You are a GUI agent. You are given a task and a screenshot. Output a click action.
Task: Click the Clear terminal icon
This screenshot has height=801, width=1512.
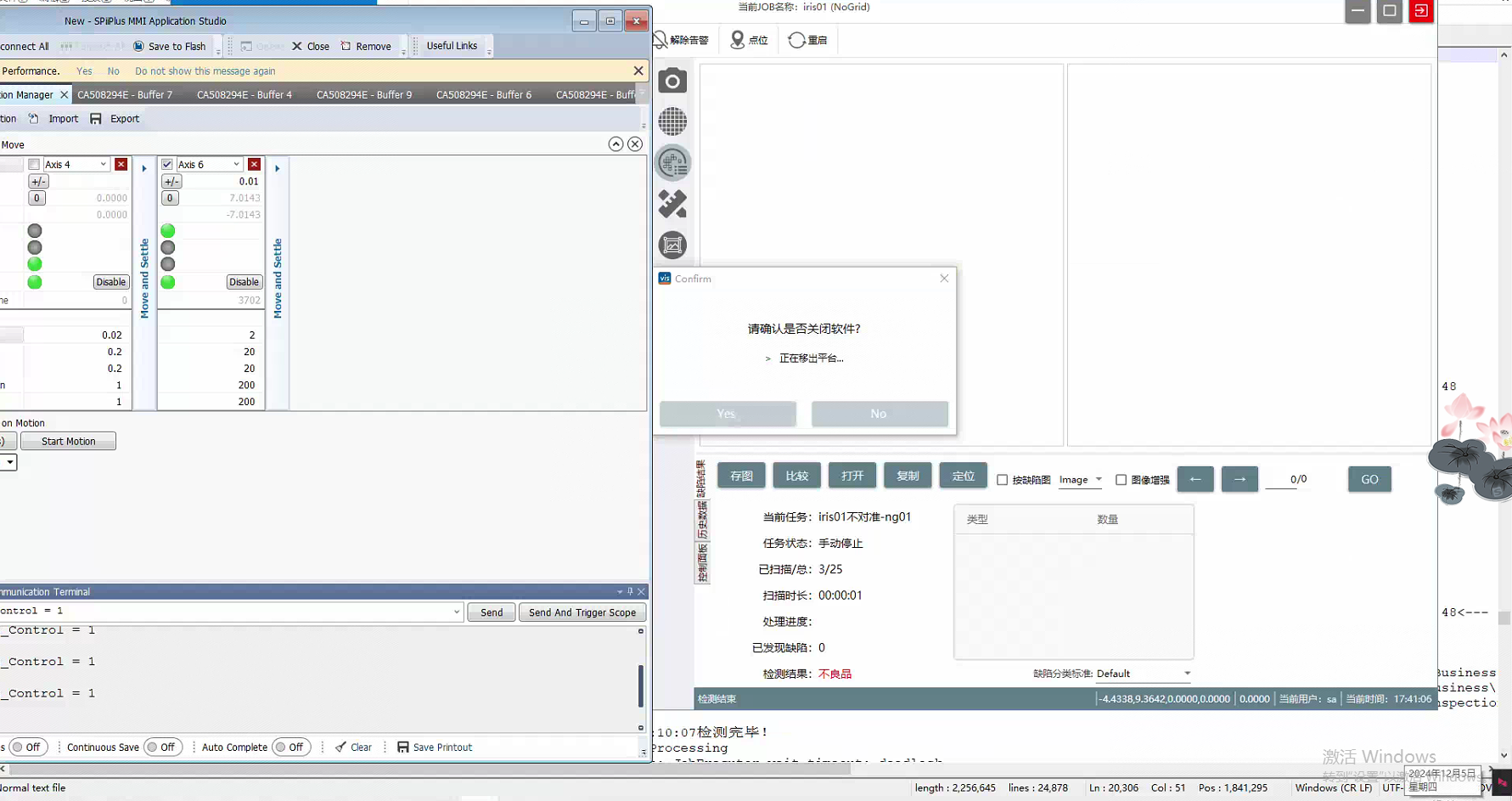[x=340, y=747]
